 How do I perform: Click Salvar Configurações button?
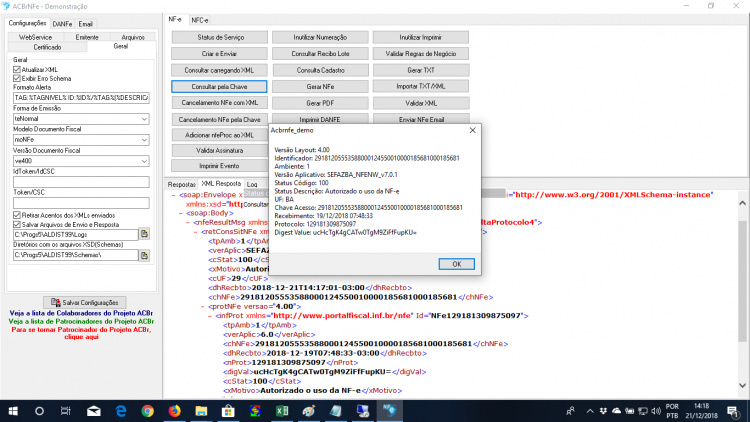(85, 302)
